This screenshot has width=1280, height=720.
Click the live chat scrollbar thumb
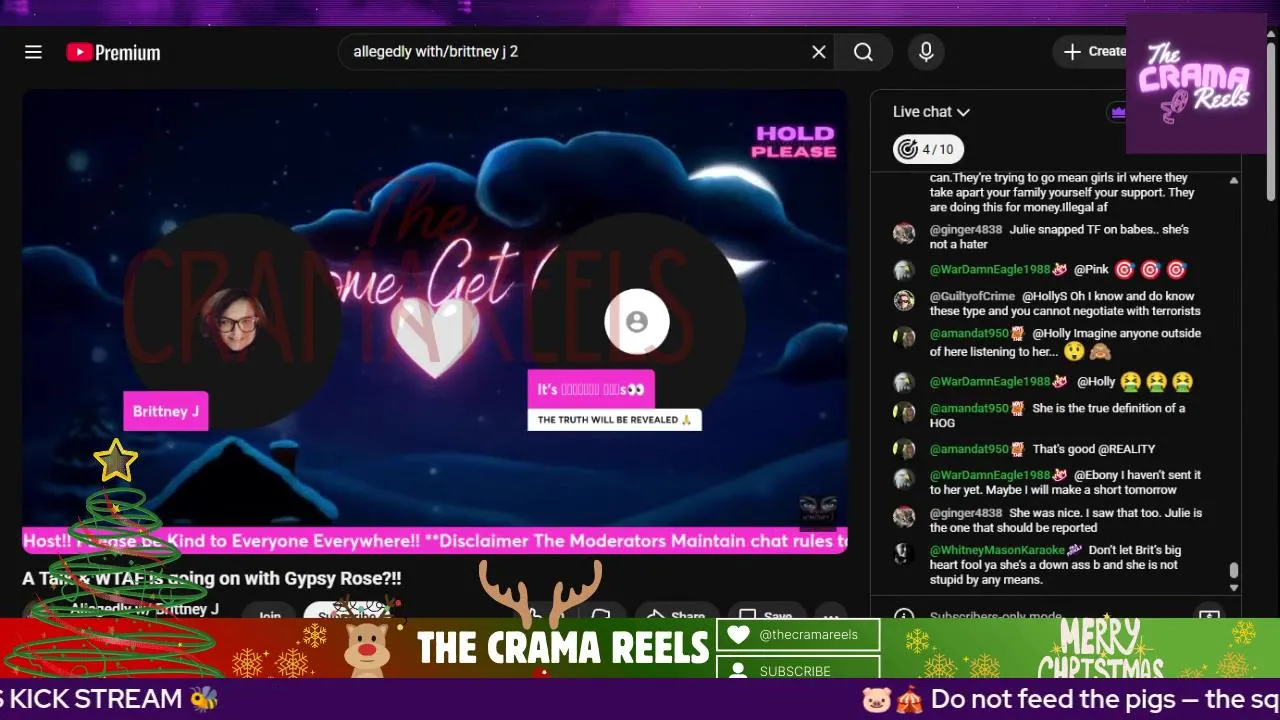coord(1234,570)
